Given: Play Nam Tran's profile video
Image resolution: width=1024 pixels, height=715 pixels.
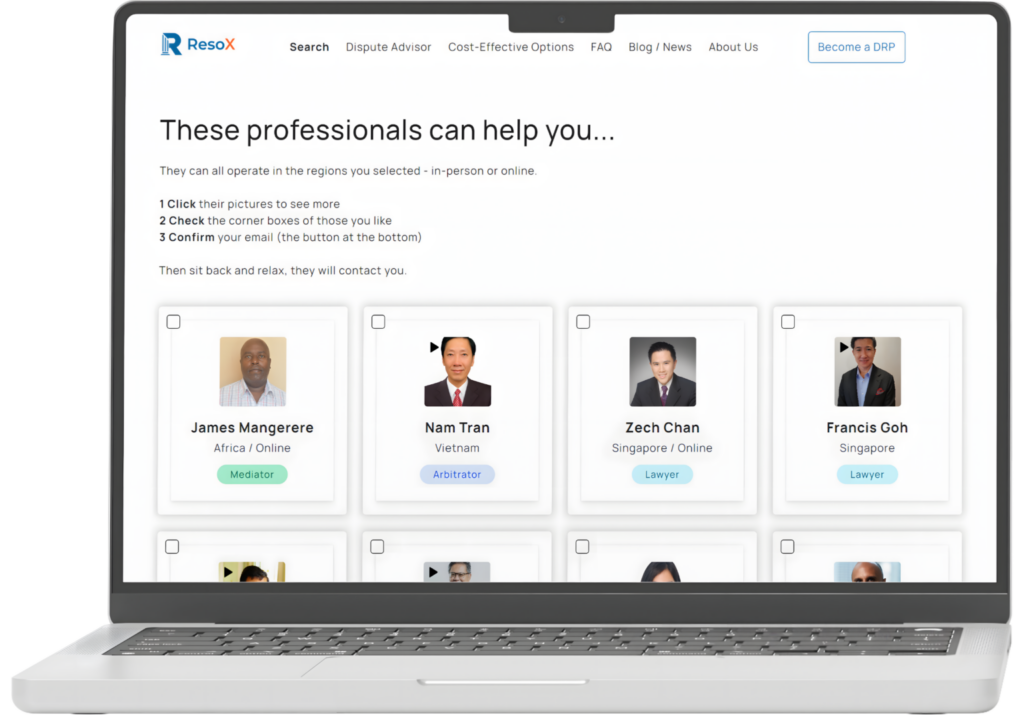Looking at the screenshot, I should pyautogui.click(x=434, y=347).
